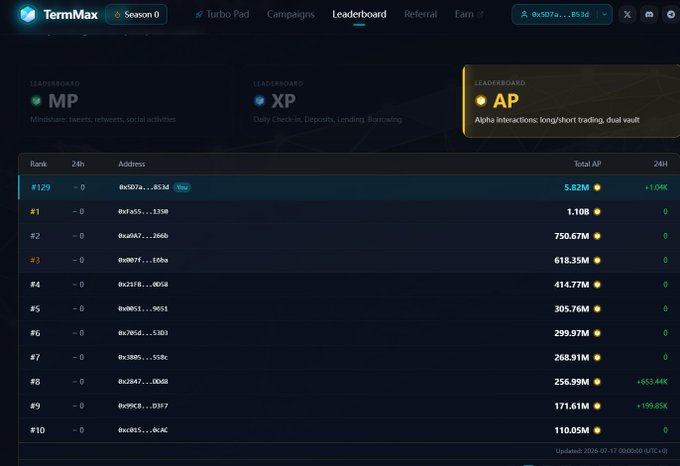Expand the wallet dropdown chevron
The width and height of the screenshot is (680, 466).
pos(605,14)
